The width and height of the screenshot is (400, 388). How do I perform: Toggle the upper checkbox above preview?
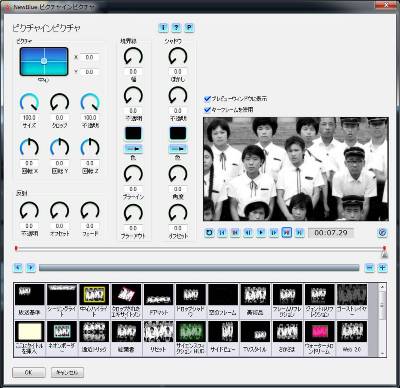(x=207, y=99)
